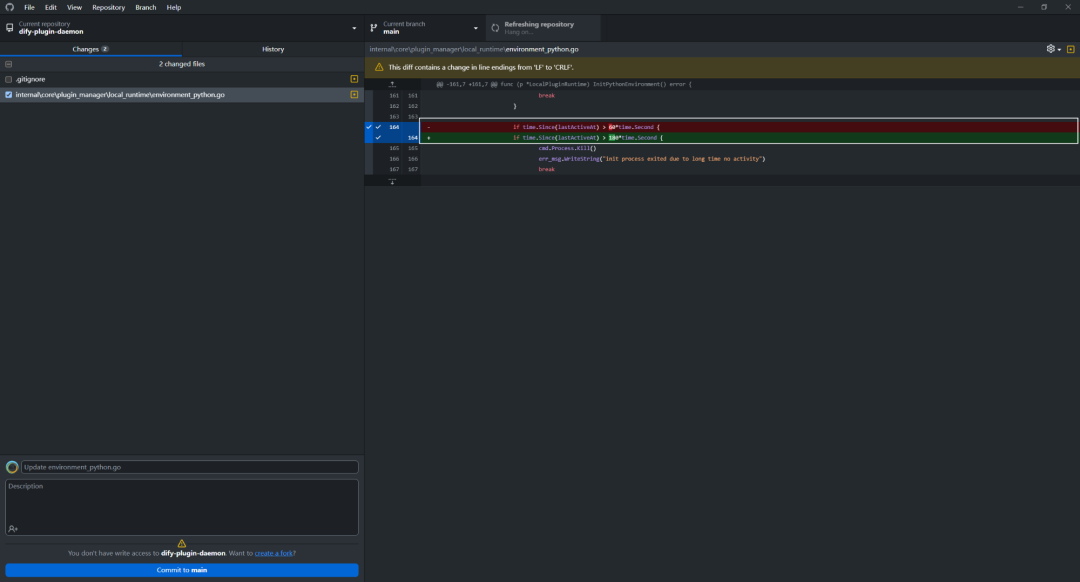The width and height of the screenshot is (1080, 582).
Task: Click the modified status icon next to .gitignore
Action: (x=354, y=79)
